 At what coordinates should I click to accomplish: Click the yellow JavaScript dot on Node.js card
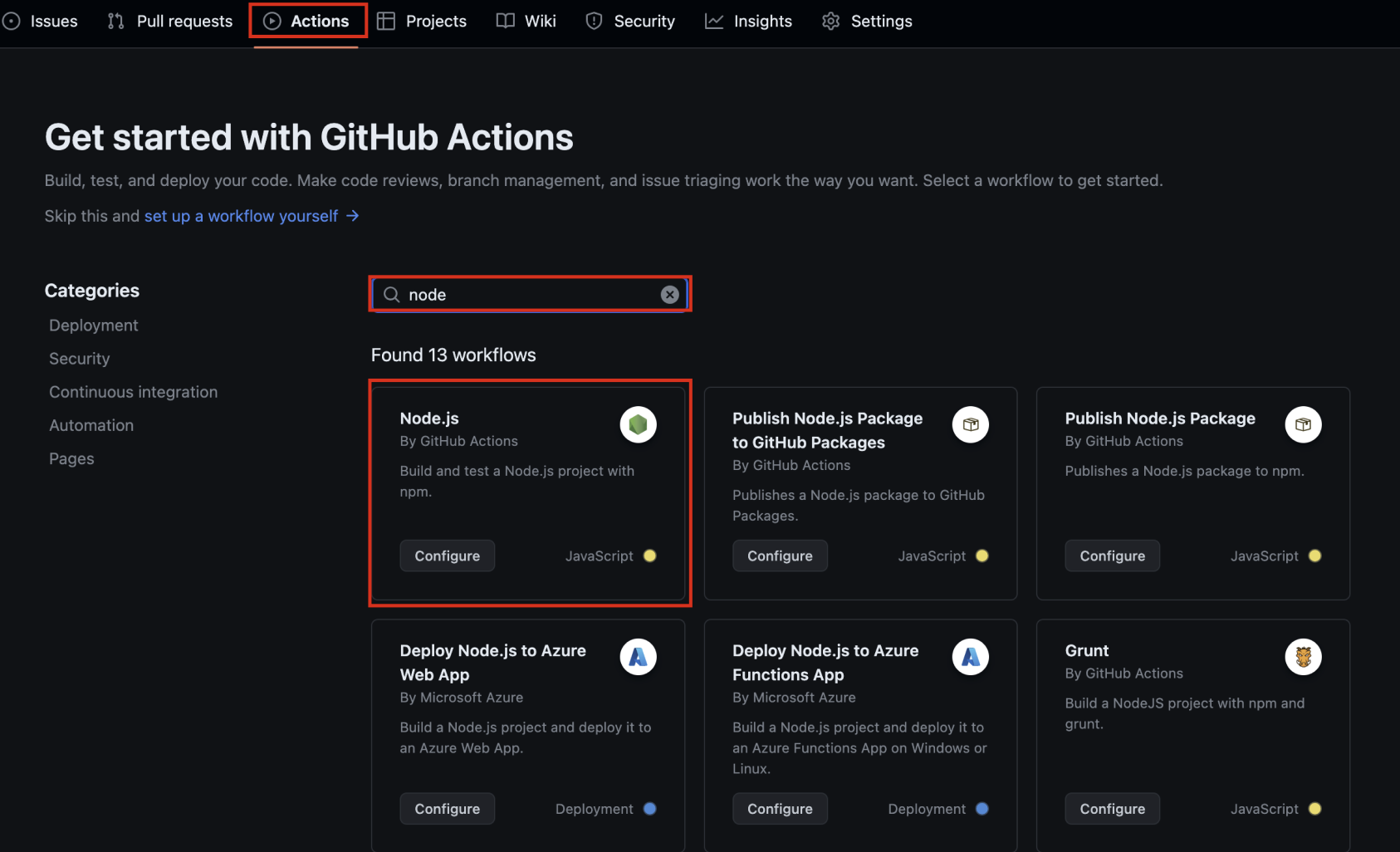(x=650, y=556)
